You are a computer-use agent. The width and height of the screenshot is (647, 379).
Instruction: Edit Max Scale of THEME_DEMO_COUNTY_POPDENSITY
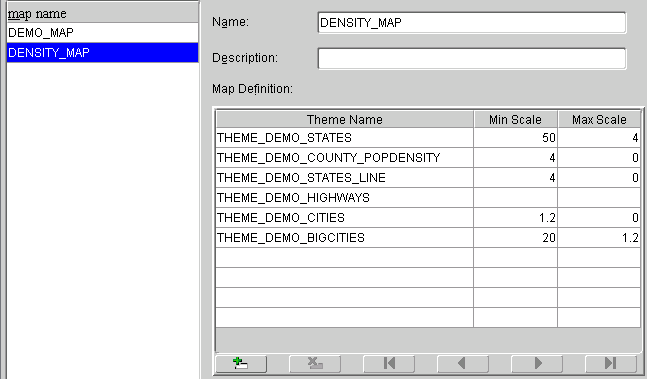(599, 158)
